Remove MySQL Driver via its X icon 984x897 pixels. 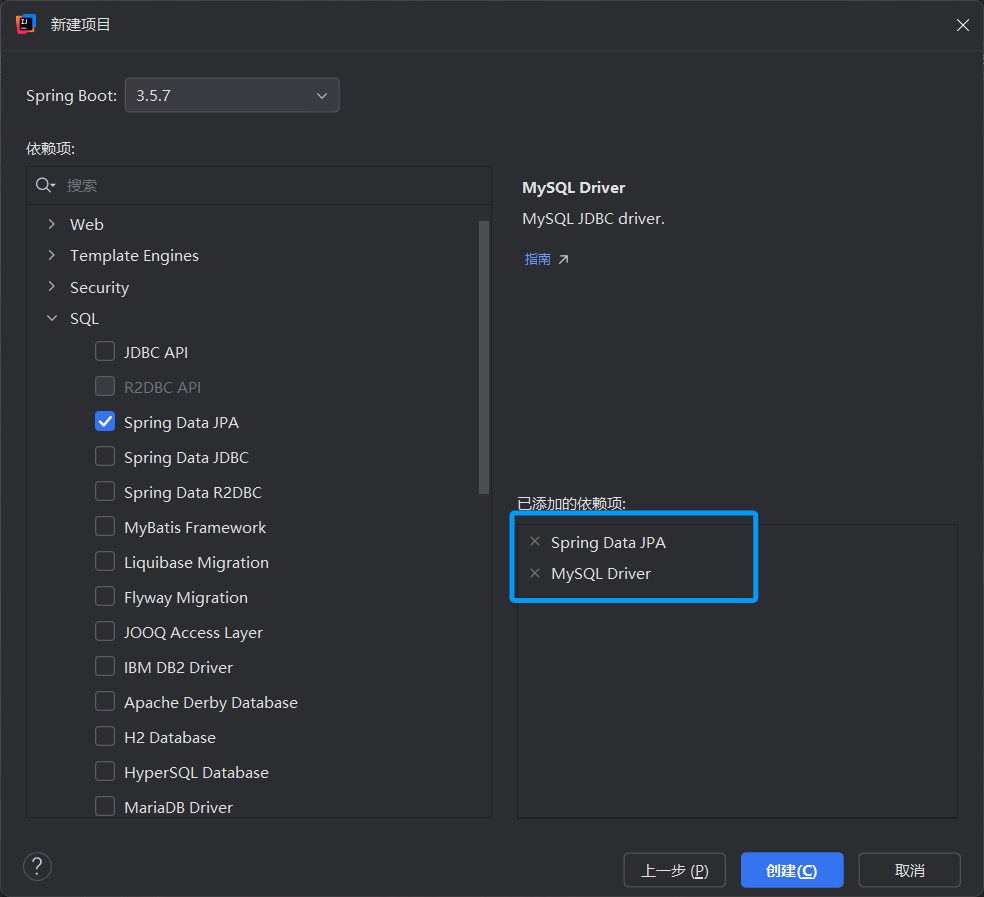tap(535, 572)
